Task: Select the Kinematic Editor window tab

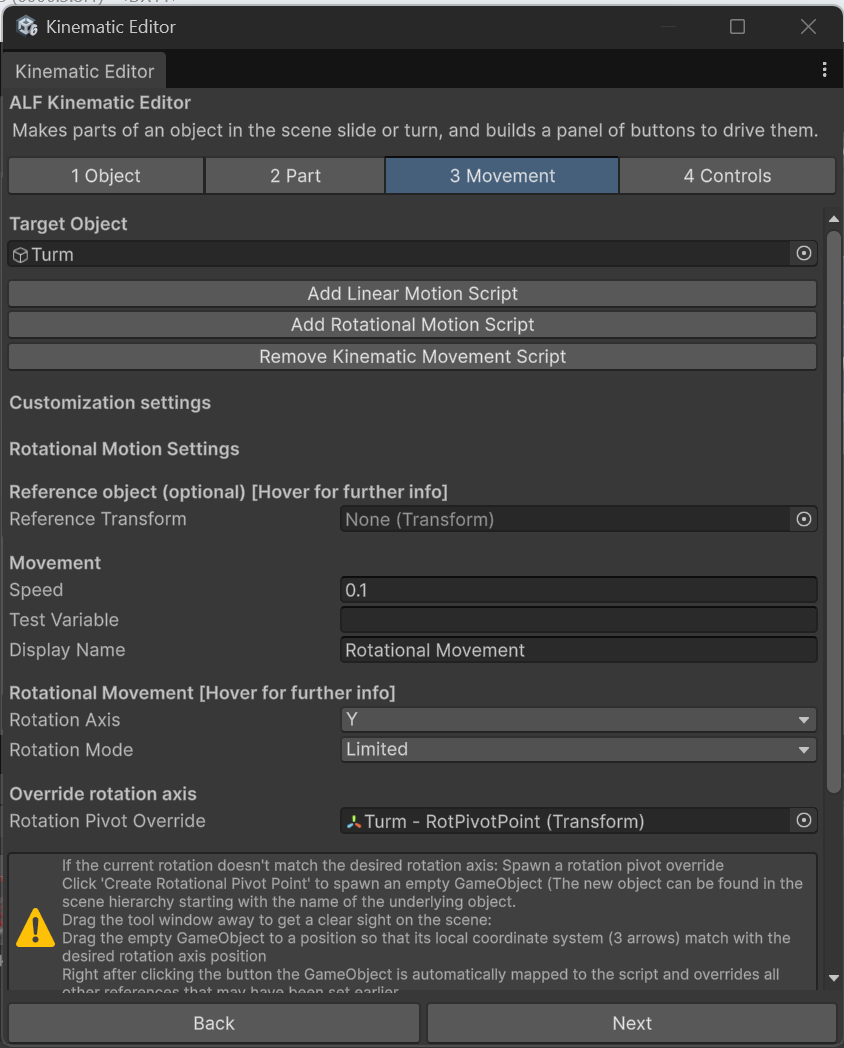Action: click(x=84, y=71)
